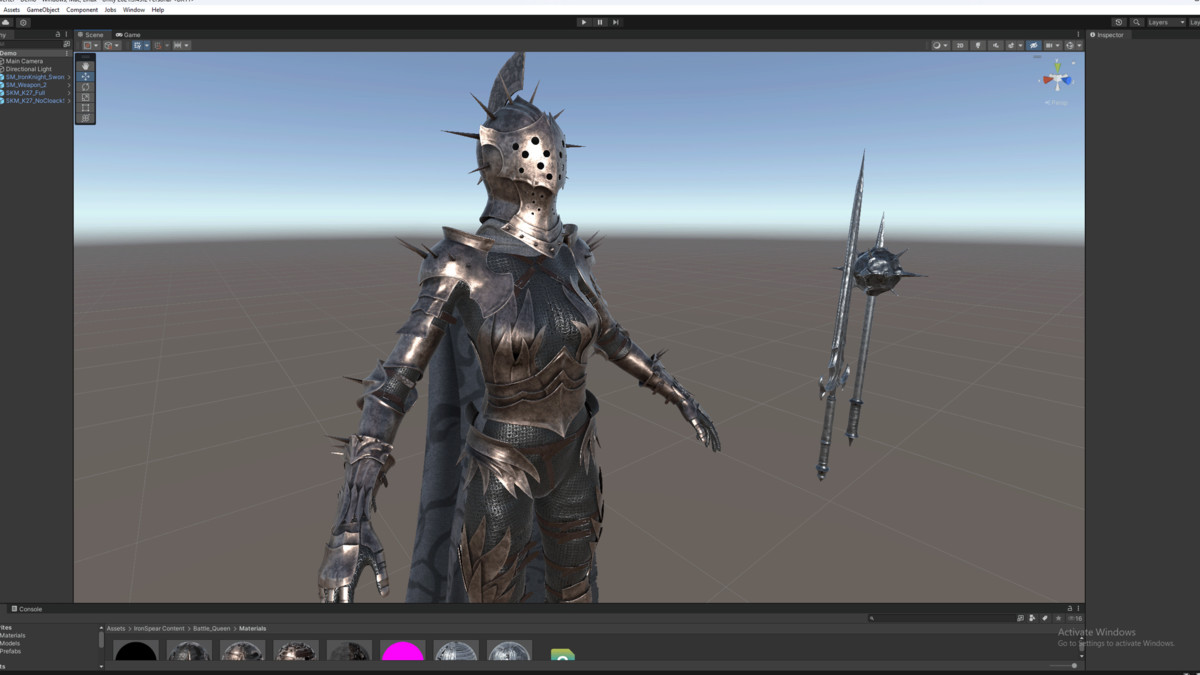Toggle scene audio icon
This screenshot has width=1200, height=675.
coord(995,45)
